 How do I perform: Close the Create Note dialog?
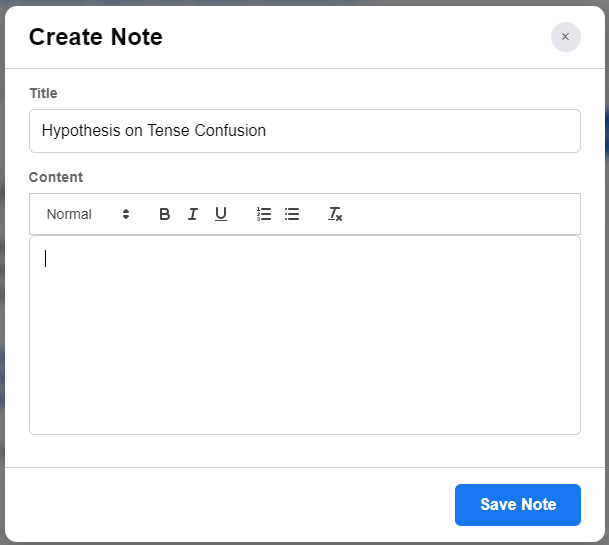tap(565, 37)
